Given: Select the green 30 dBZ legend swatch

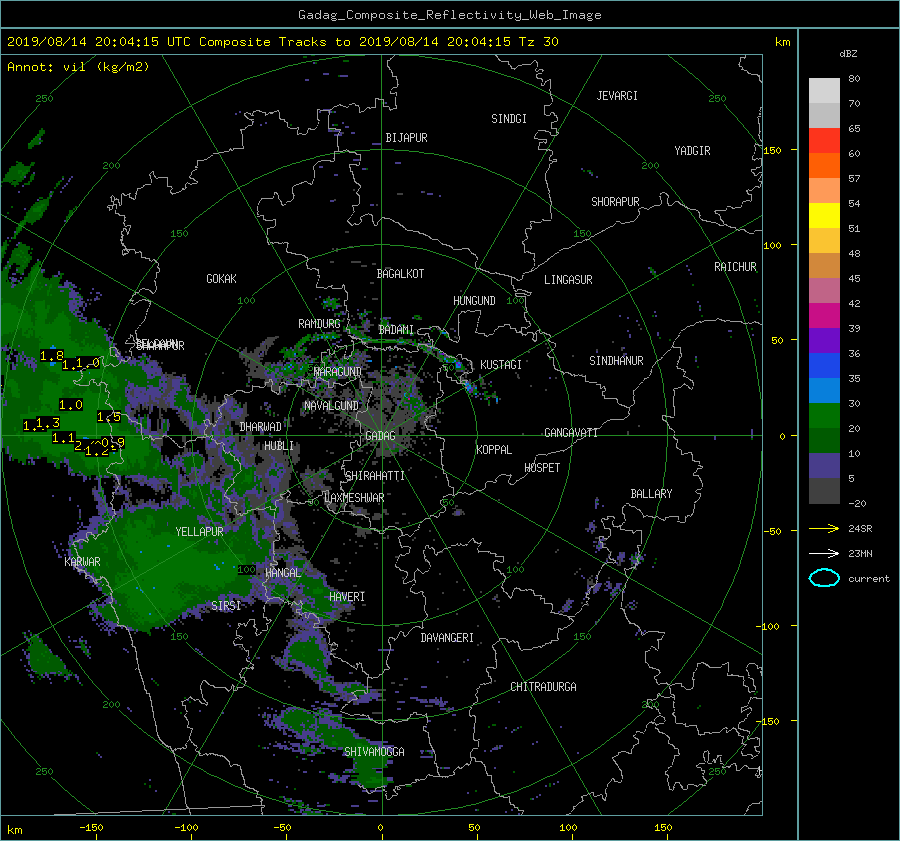Looking at the screenshot, I should tap(824, 415).
